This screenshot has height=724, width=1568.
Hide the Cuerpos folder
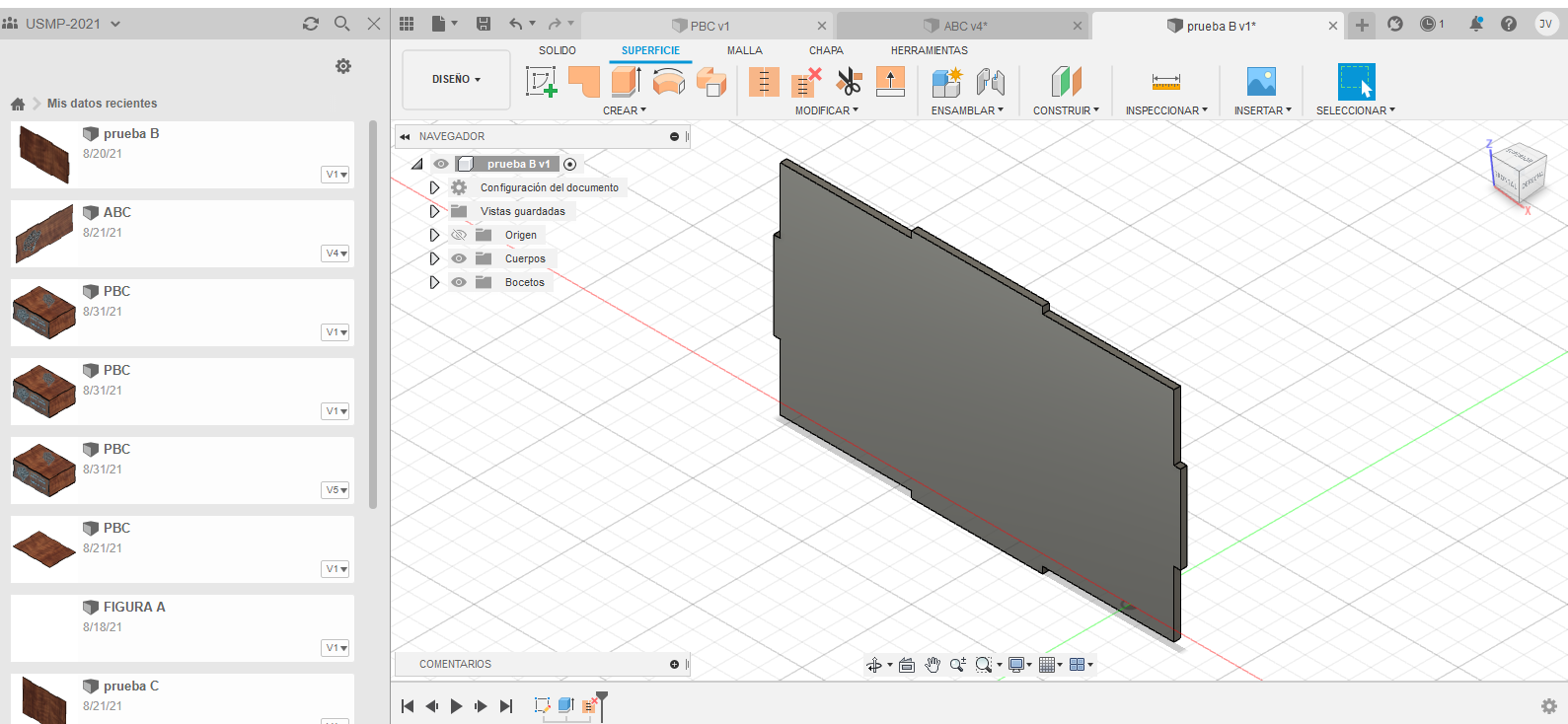(459, 258)
